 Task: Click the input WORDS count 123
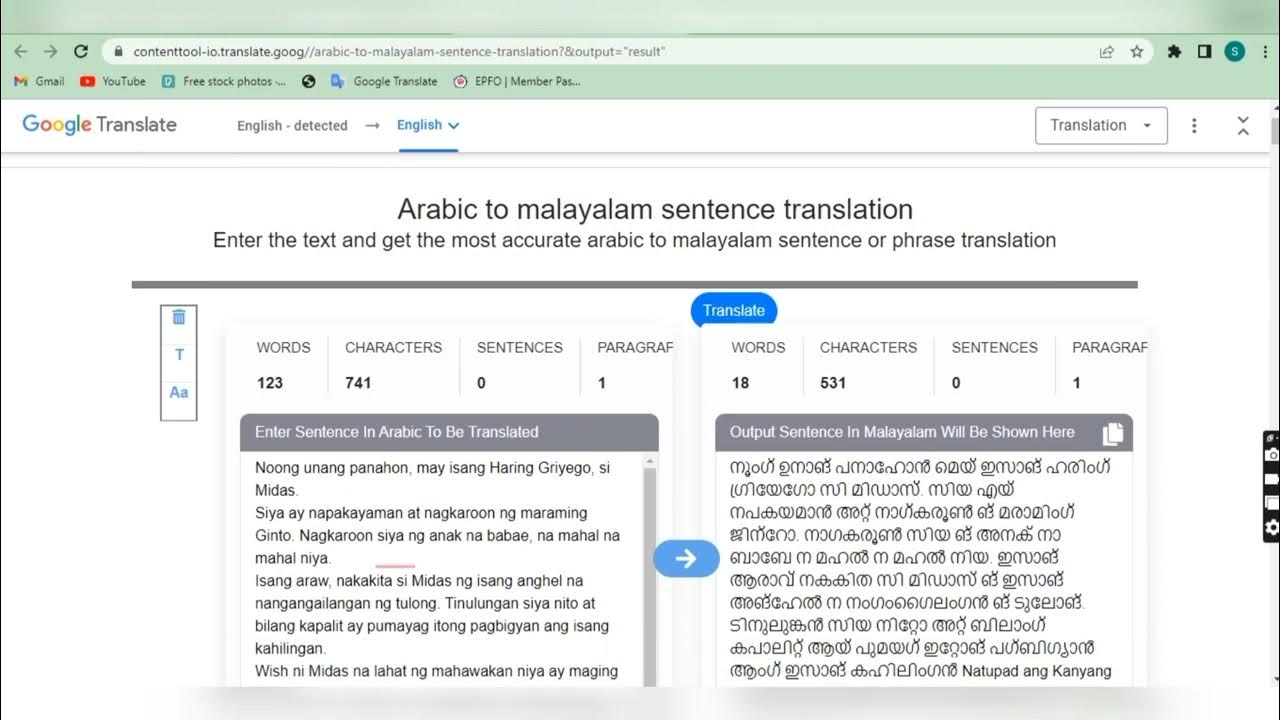click(x=270, y=382)
